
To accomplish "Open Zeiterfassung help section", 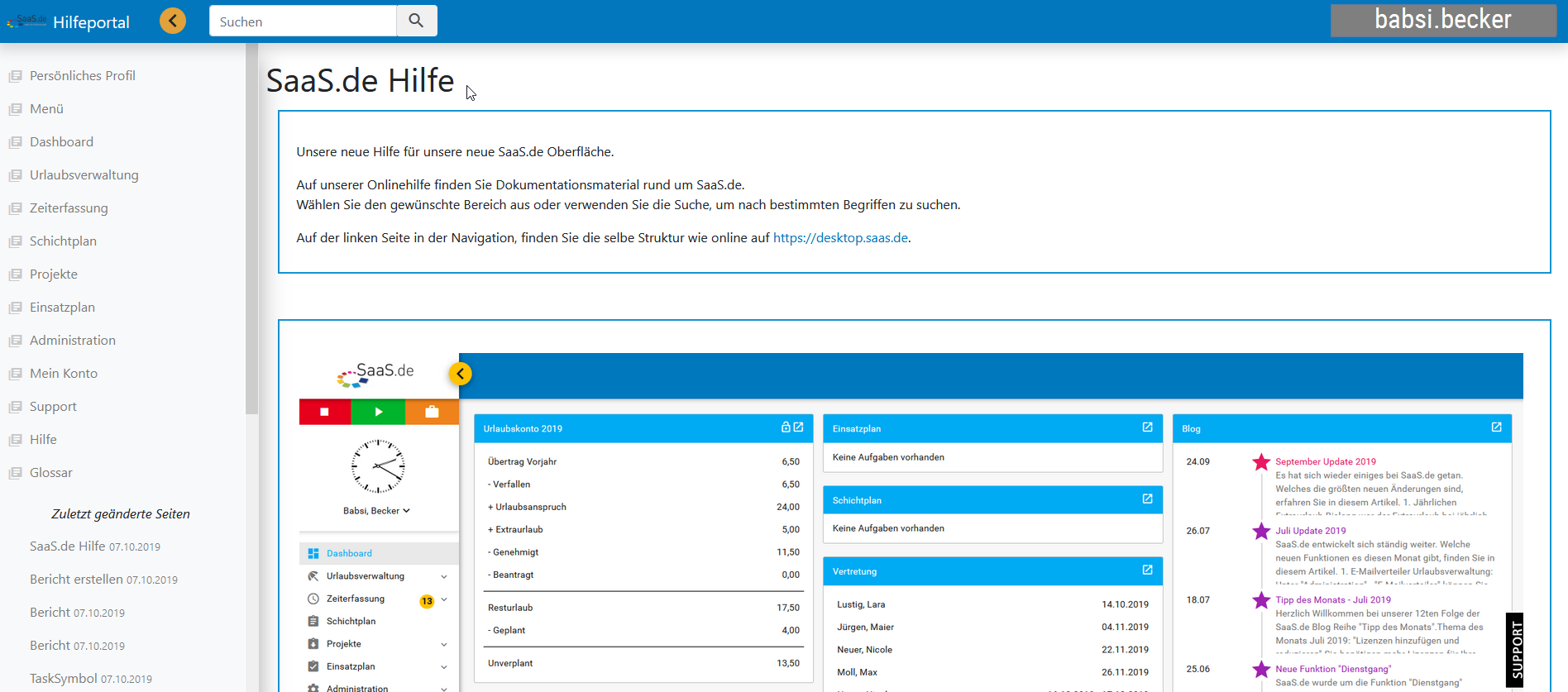I will click(69, 208).
